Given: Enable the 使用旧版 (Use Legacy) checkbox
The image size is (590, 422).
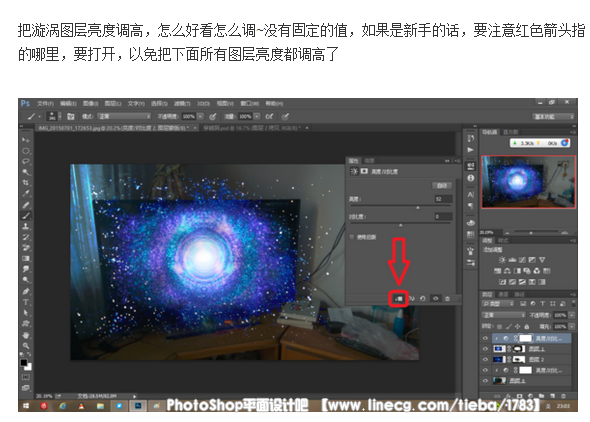Looking at the screenshot, I should pyautogui.click(x=352, y=237).
